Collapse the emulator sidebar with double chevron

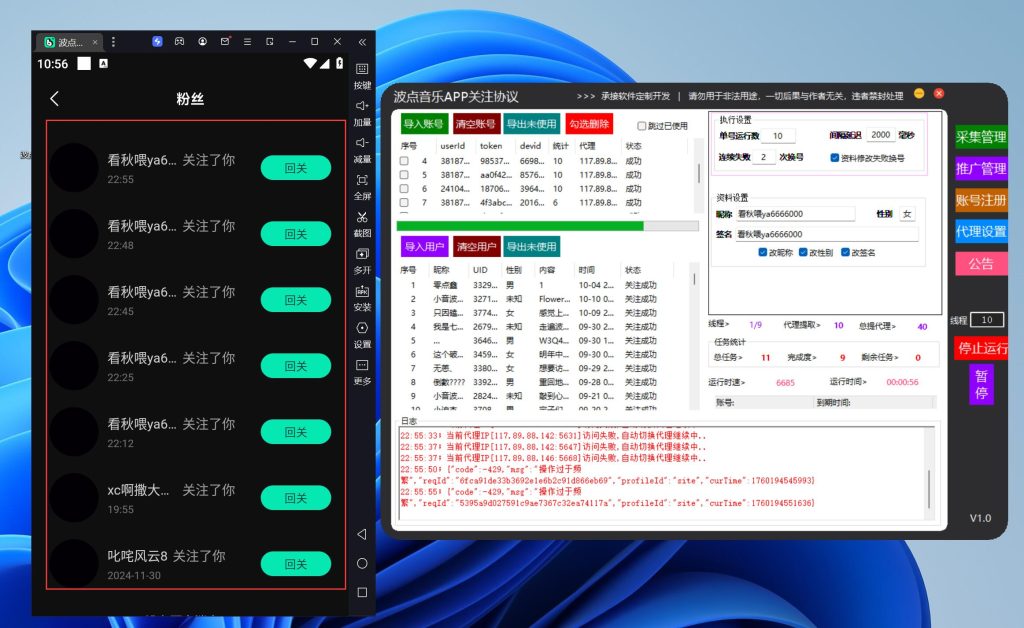coord(362,42)
